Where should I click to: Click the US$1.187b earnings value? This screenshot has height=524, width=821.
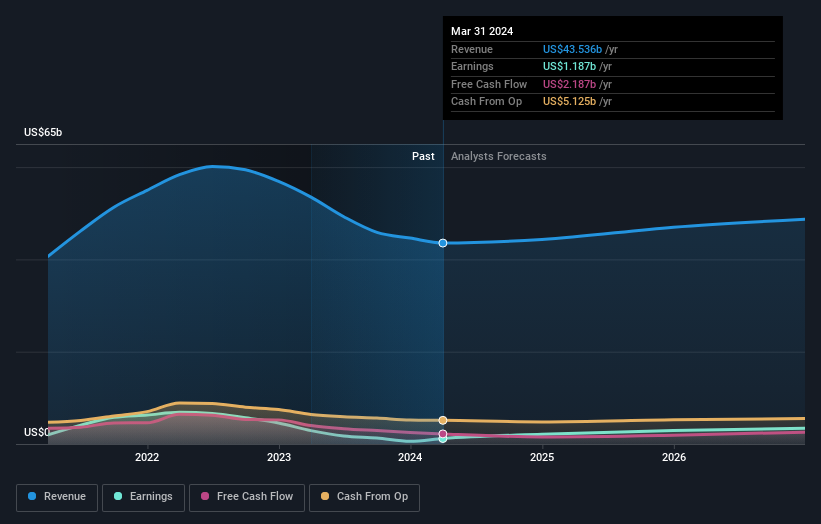(569, 66)
